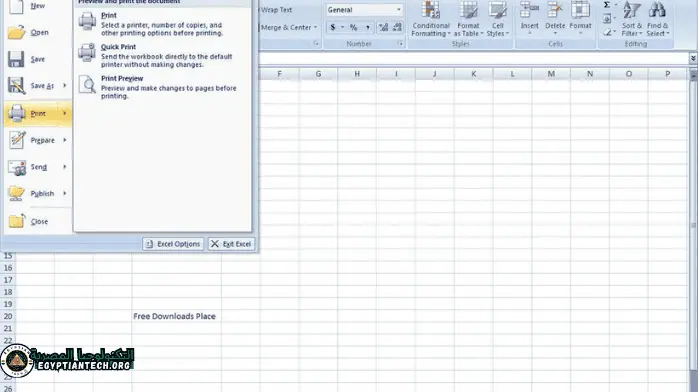Click the Exit Excel button
This screenshot has width=698, height=392.
point(231,244)
